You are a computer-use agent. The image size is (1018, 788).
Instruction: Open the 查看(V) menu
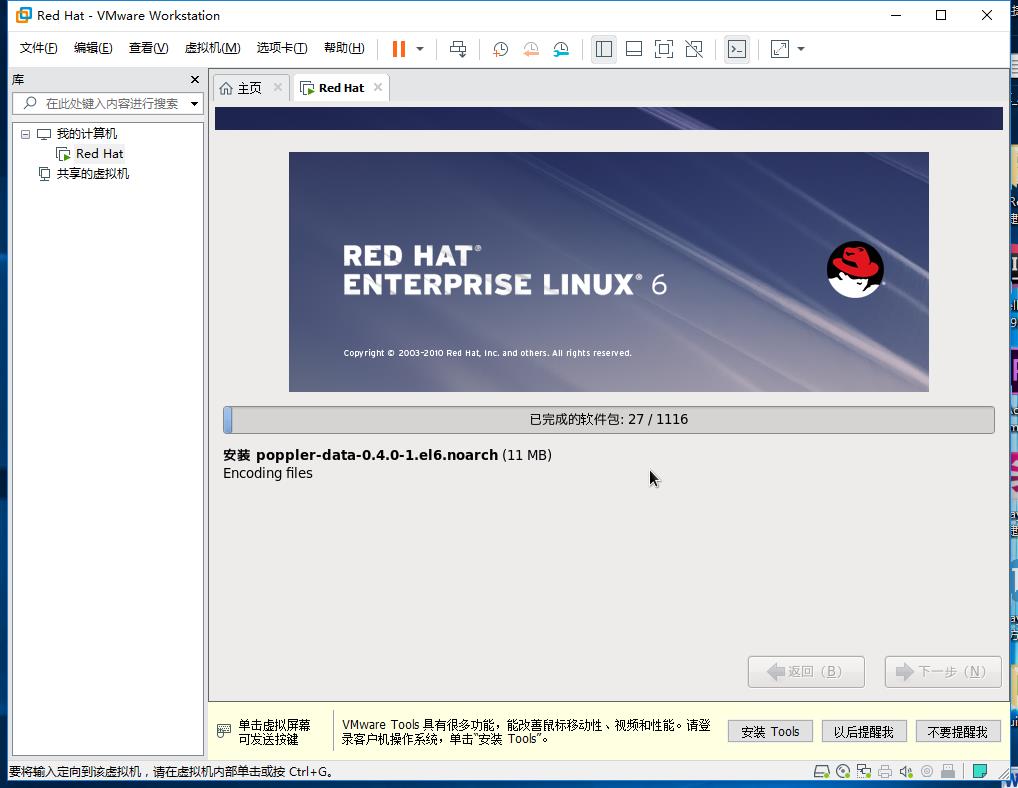[148, 48]
